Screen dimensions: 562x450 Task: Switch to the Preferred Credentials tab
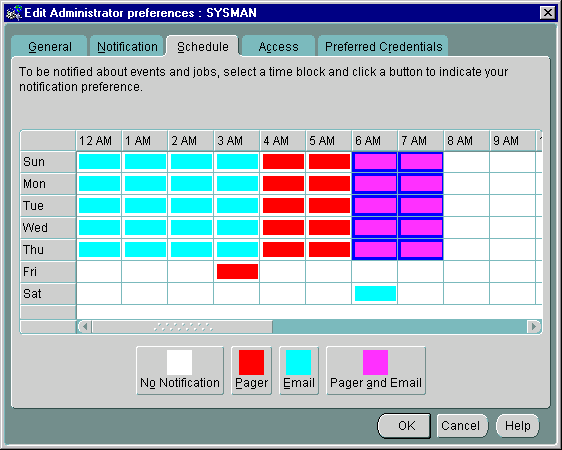pyautogui.click(x=383, y=46)
